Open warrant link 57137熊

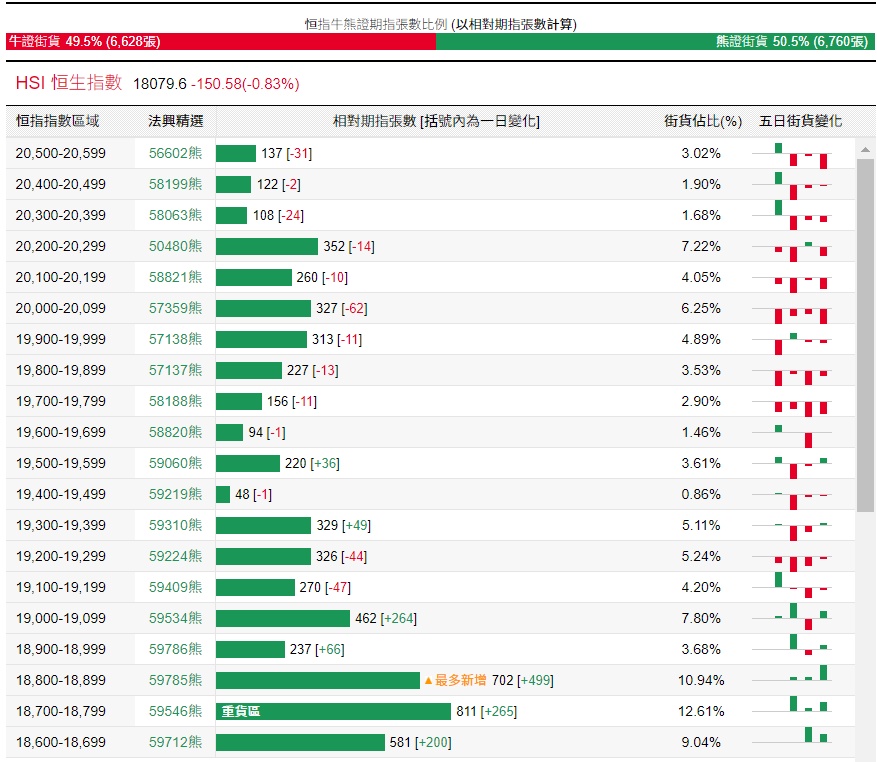[x=175, y=370]
